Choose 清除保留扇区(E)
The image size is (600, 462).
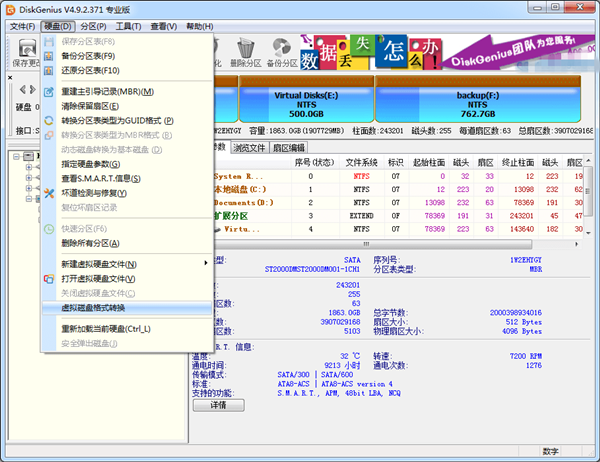(x=126, y=106)
